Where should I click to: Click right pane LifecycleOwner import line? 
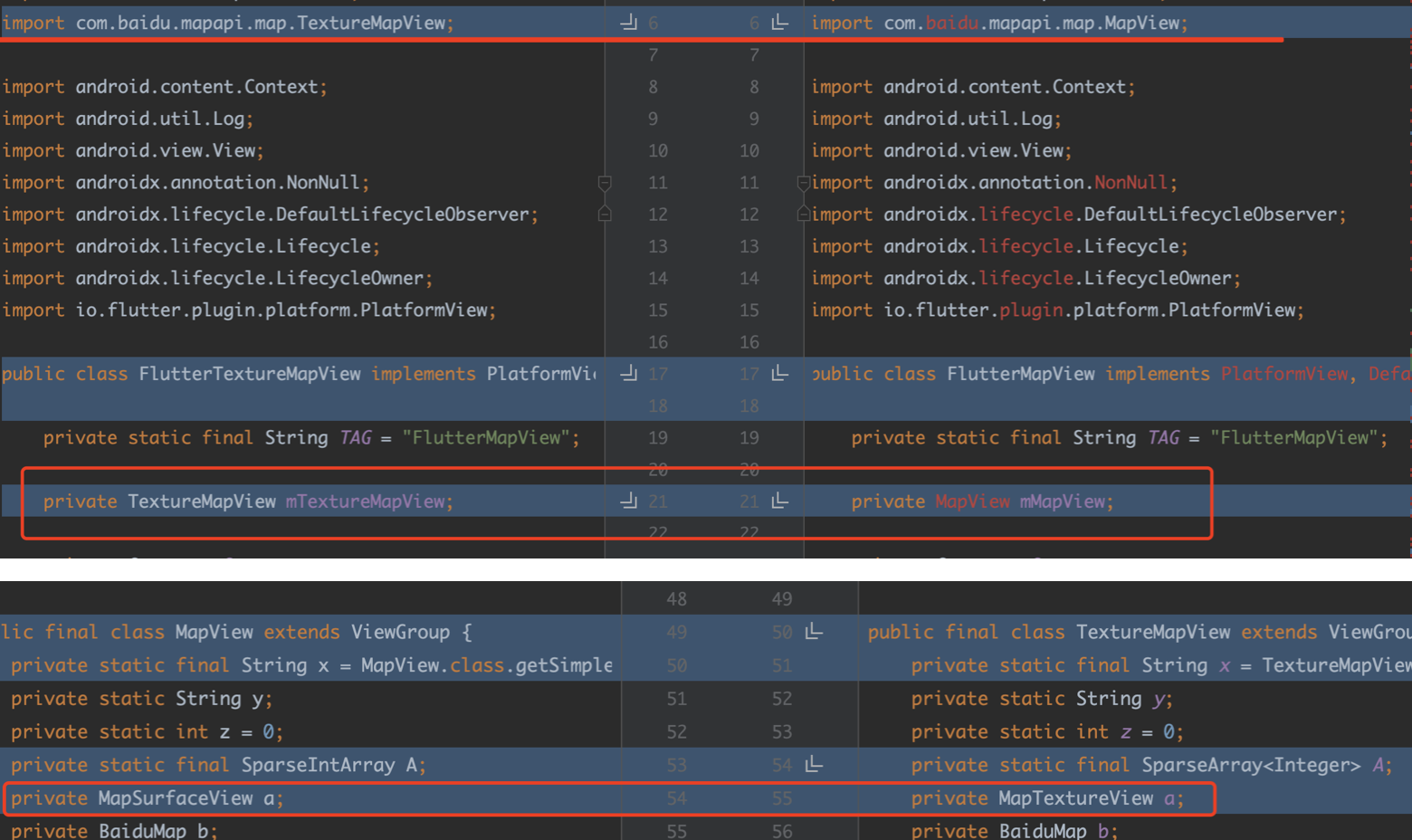click(x=1026, y=278)
